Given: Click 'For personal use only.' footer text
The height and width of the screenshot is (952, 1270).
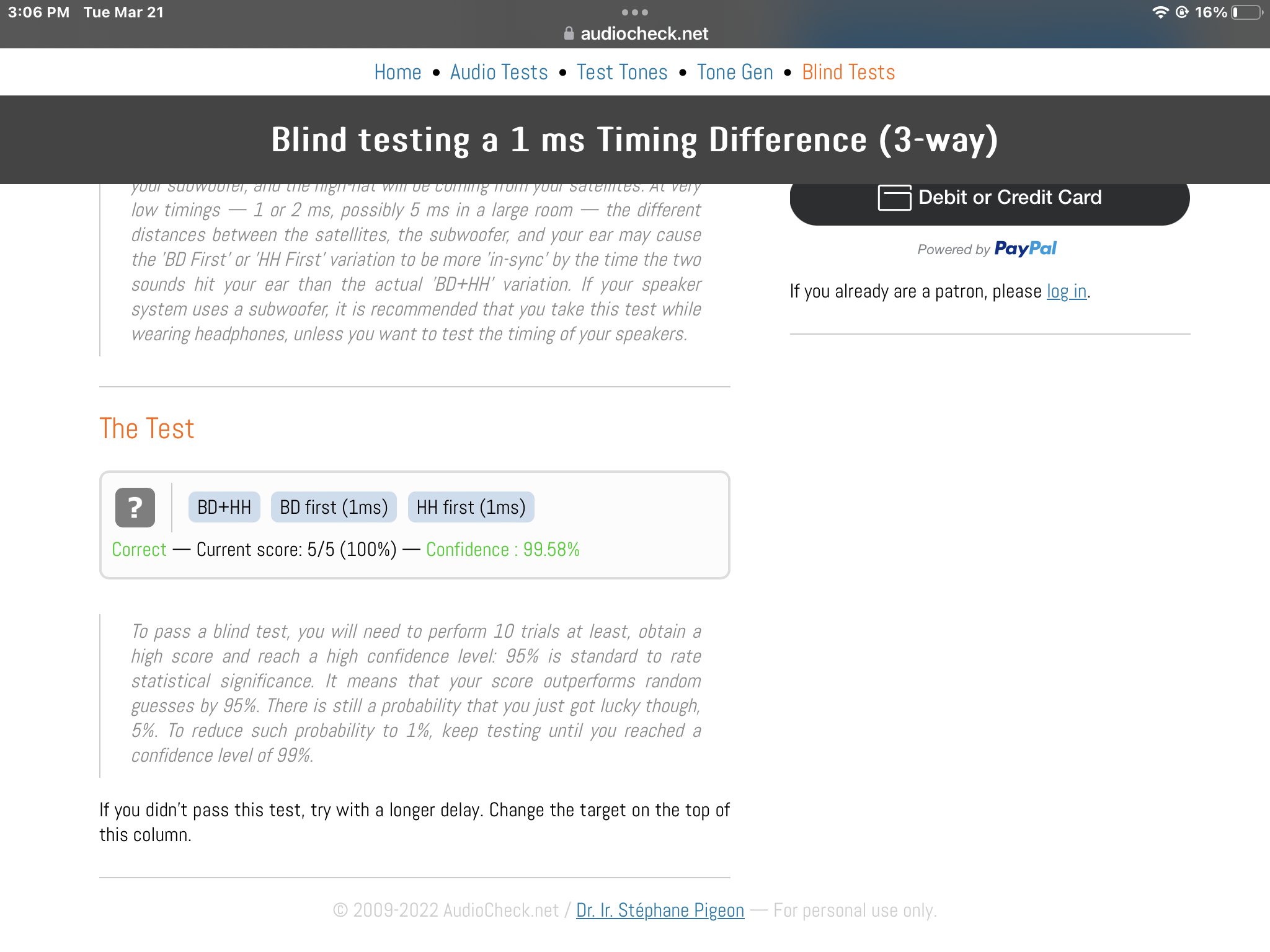Looking at the screenshot, I should coord(855,910).
